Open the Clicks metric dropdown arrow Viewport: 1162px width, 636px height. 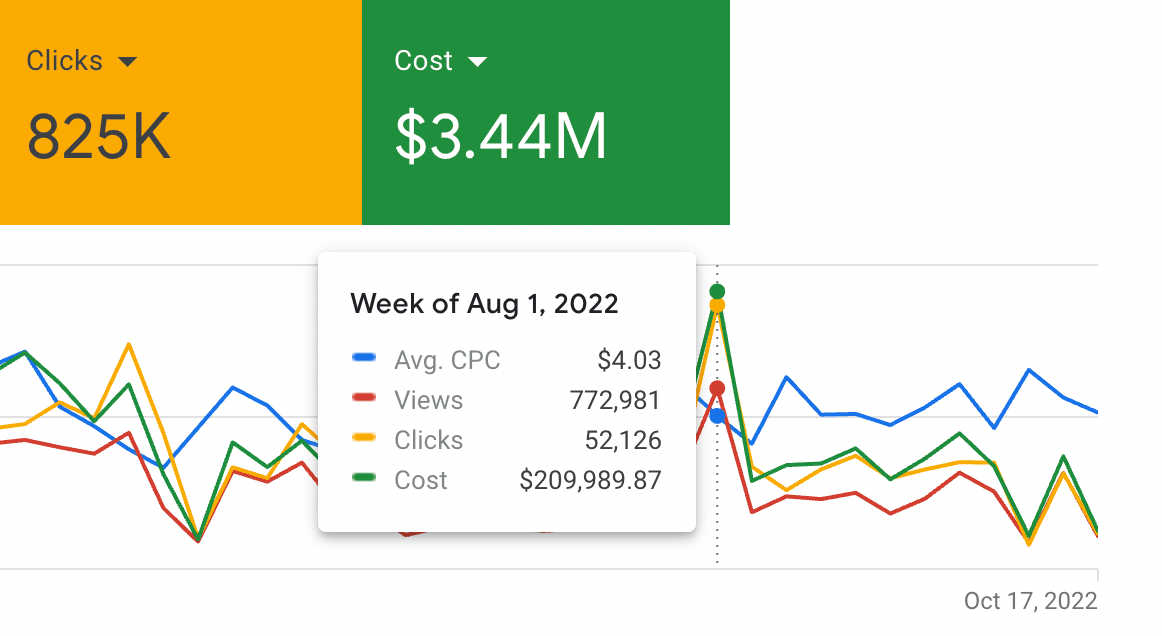[127, 62]
